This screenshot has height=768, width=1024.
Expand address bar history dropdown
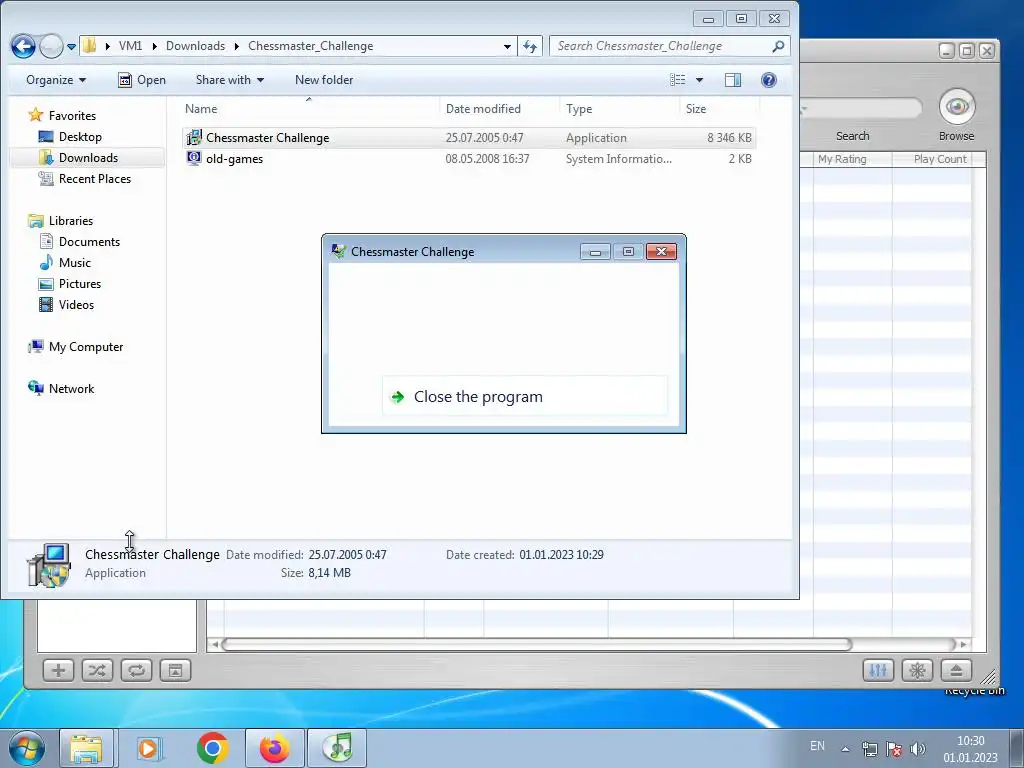point(507,46)
